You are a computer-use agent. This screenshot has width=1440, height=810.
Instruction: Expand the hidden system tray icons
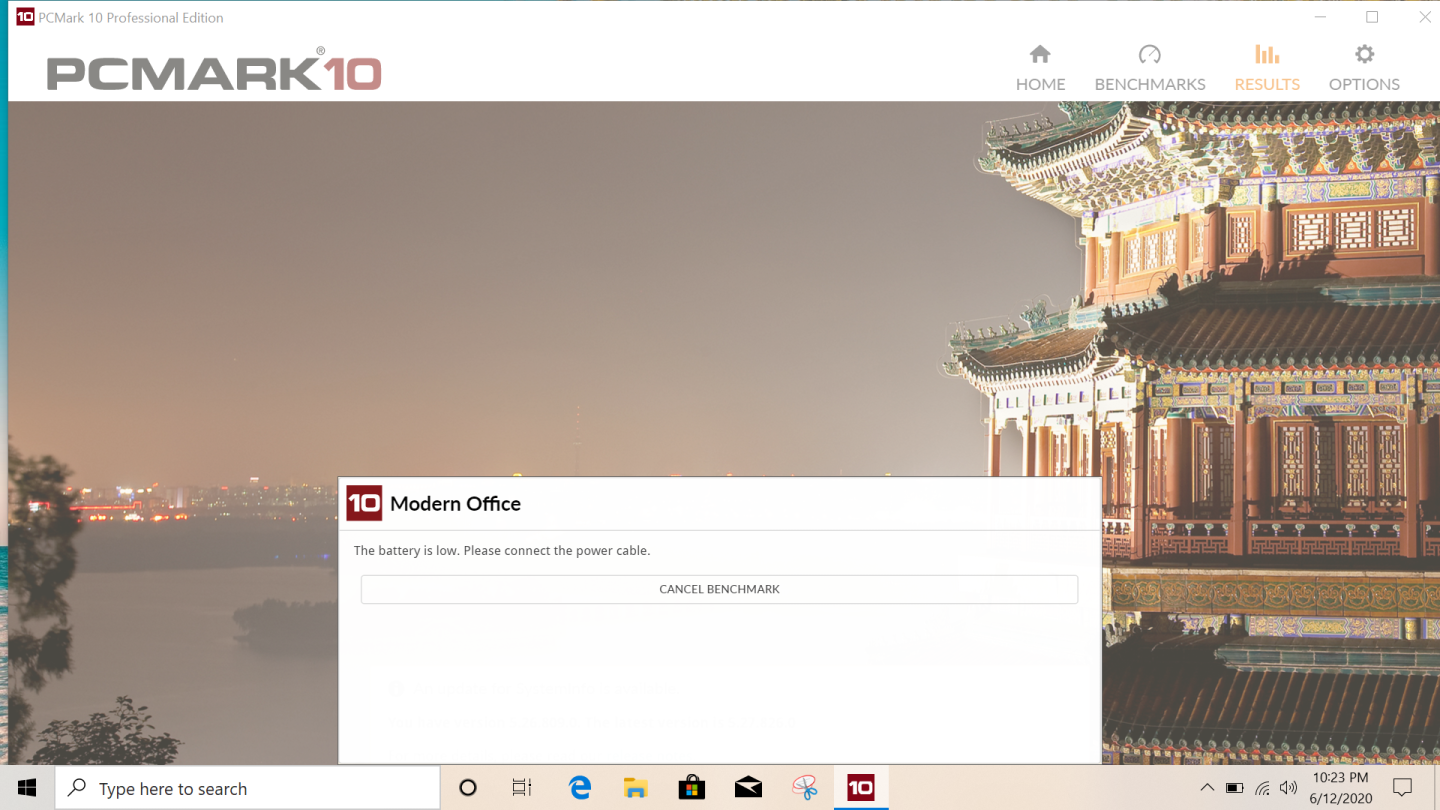coord(1207,788)
